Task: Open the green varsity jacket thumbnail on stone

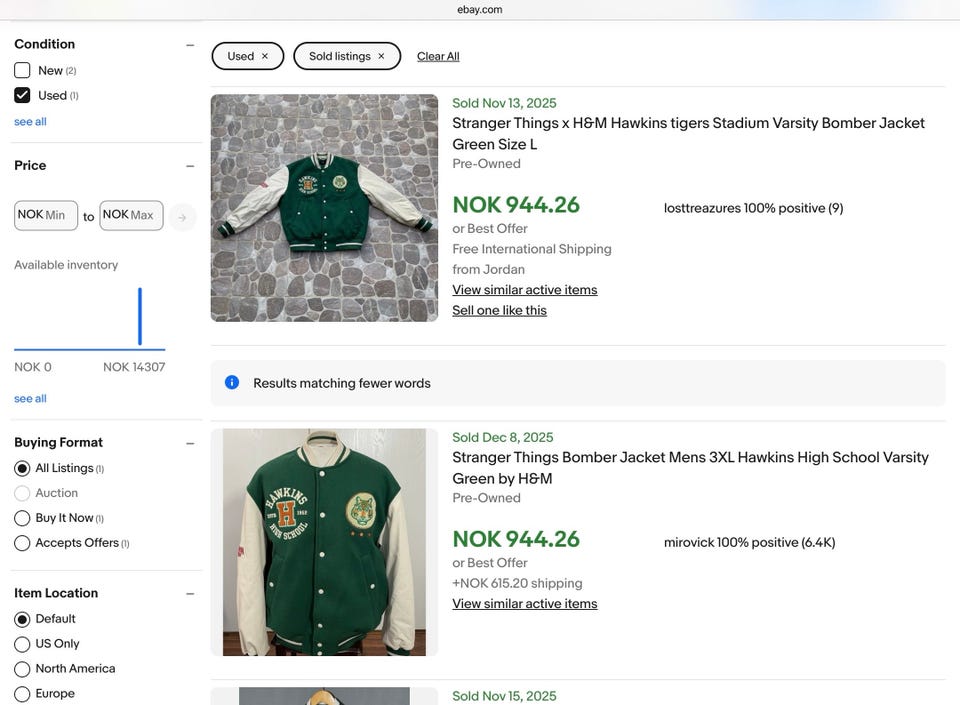Action: tap(324, 208)
